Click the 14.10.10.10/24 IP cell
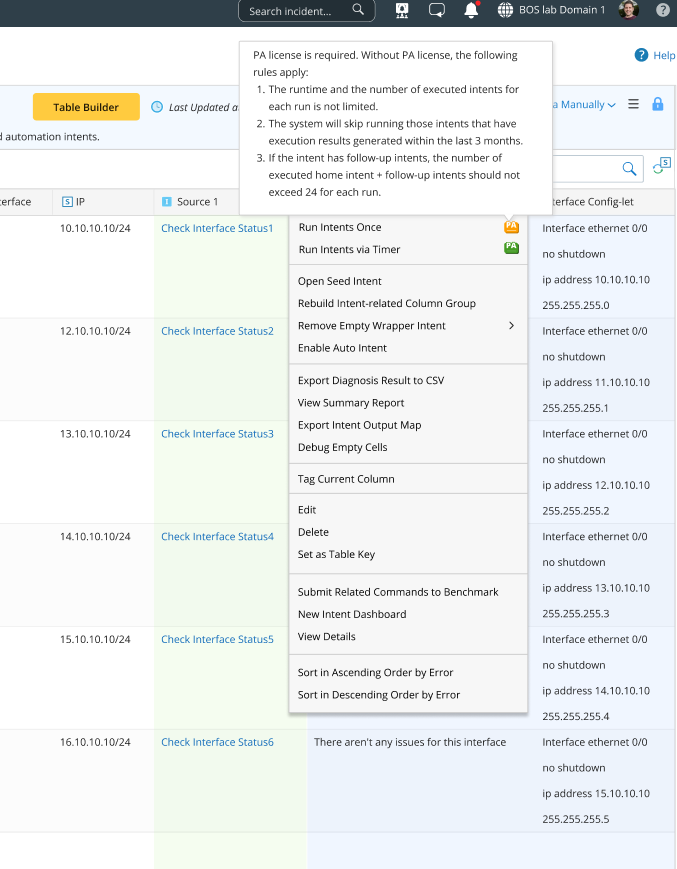This screenshot has height=869, width=677. click(95, 536)
